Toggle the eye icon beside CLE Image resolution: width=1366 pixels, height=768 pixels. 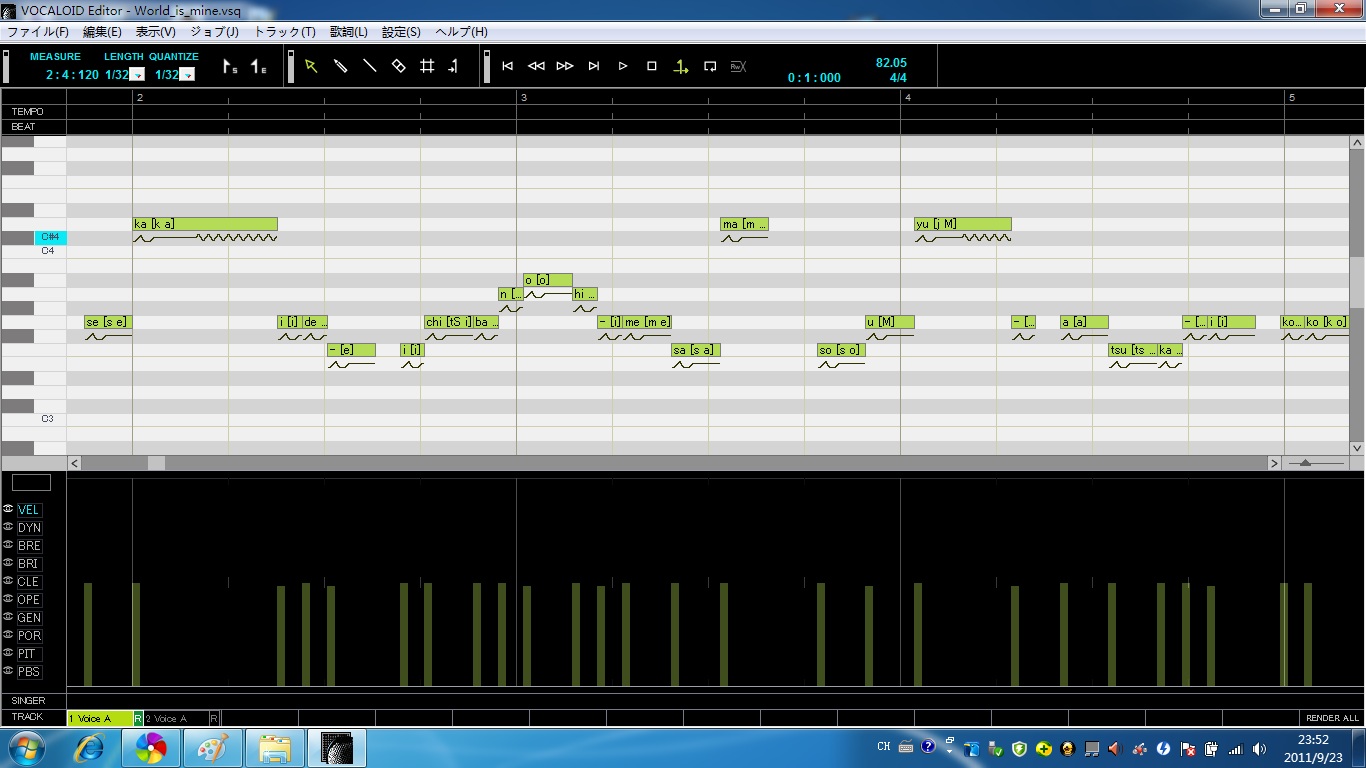pos(8,581)
